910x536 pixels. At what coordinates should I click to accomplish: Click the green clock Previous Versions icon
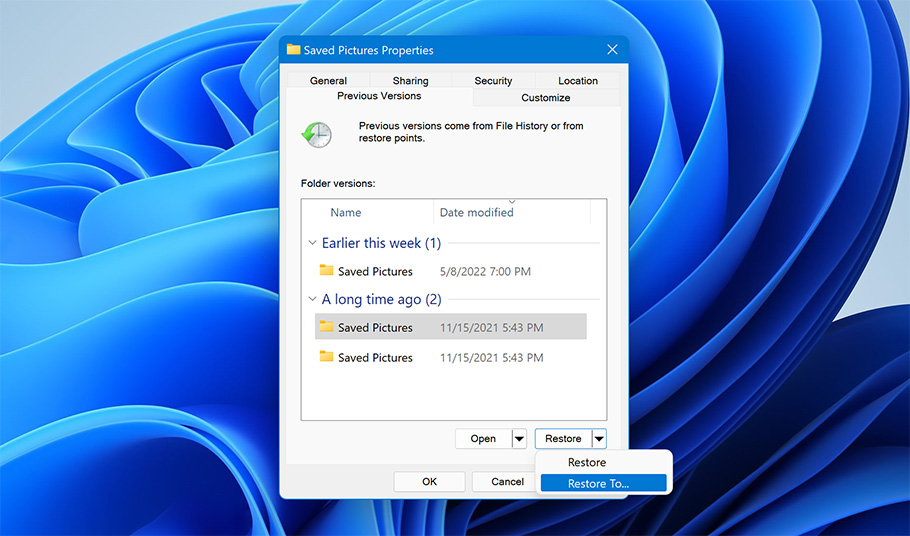pos(317,134)
